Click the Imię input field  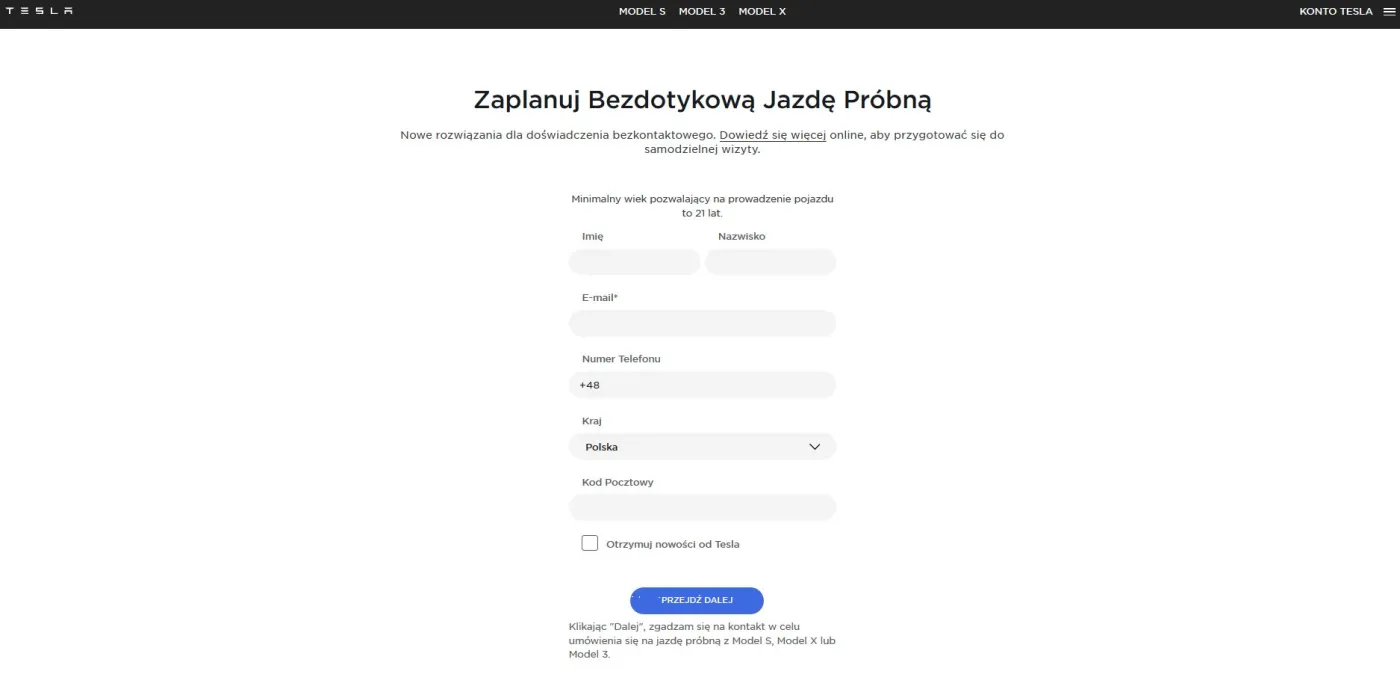tap(634, 261)
